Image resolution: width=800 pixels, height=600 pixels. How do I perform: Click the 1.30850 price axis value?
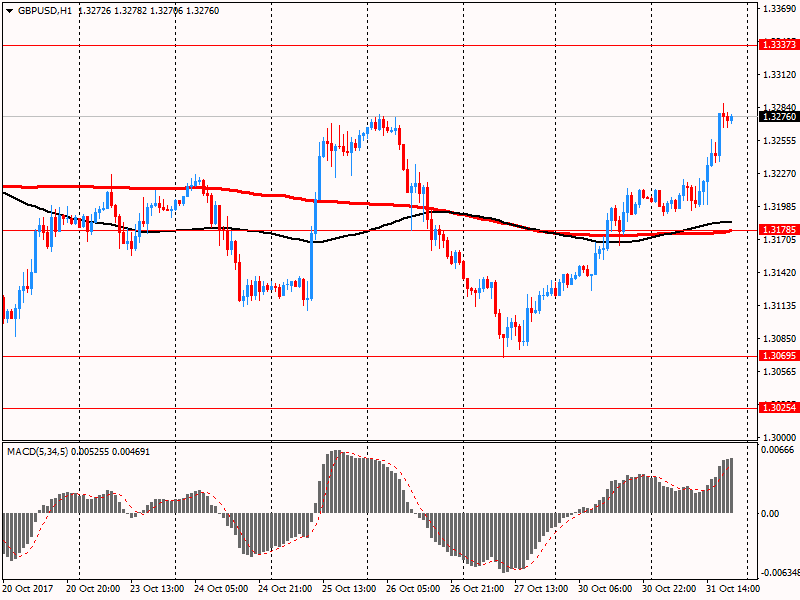(x=779, y=339)
